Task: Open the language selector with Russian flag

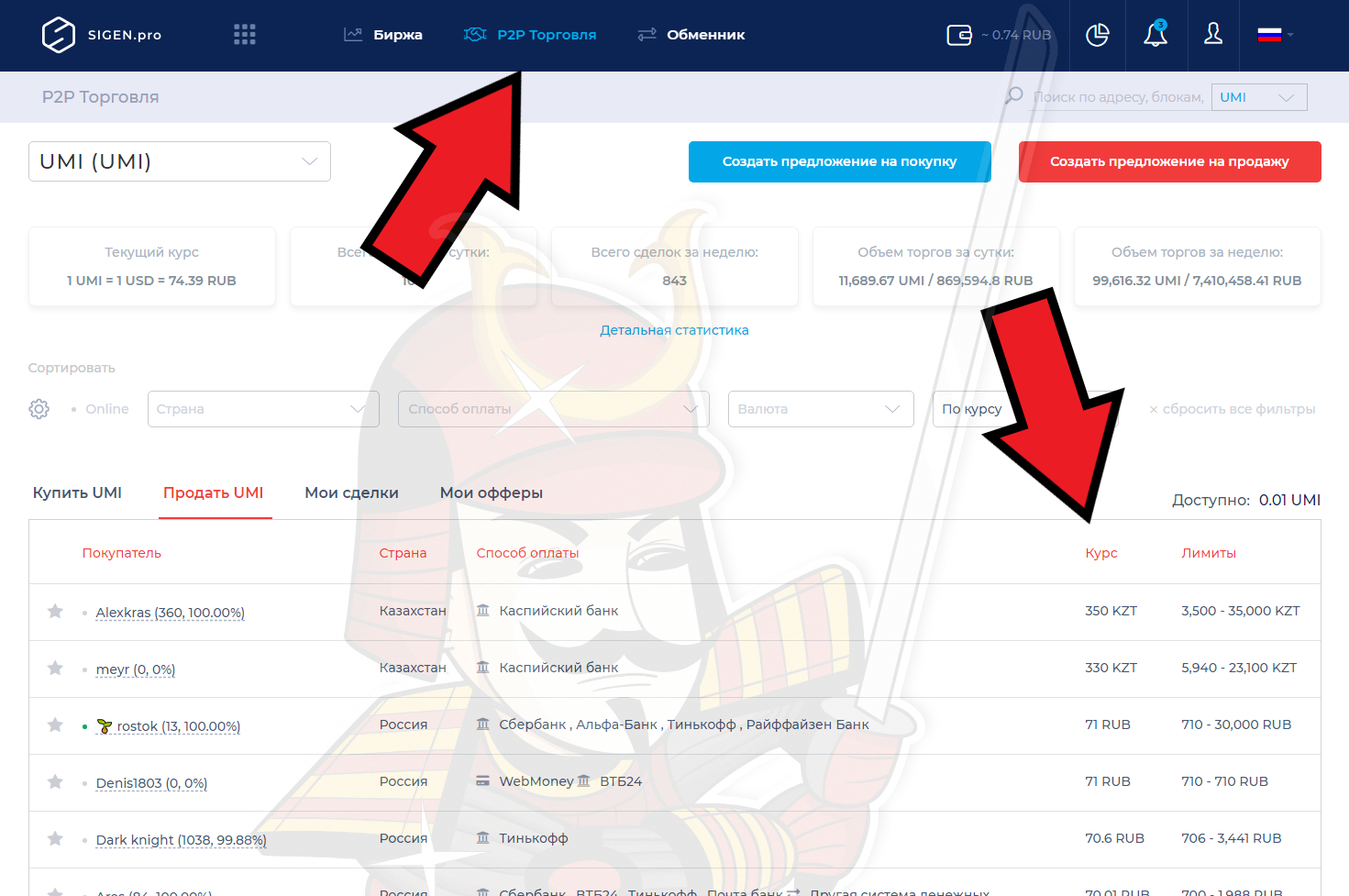Action: pyautogui.click(x=1276, y=35)
